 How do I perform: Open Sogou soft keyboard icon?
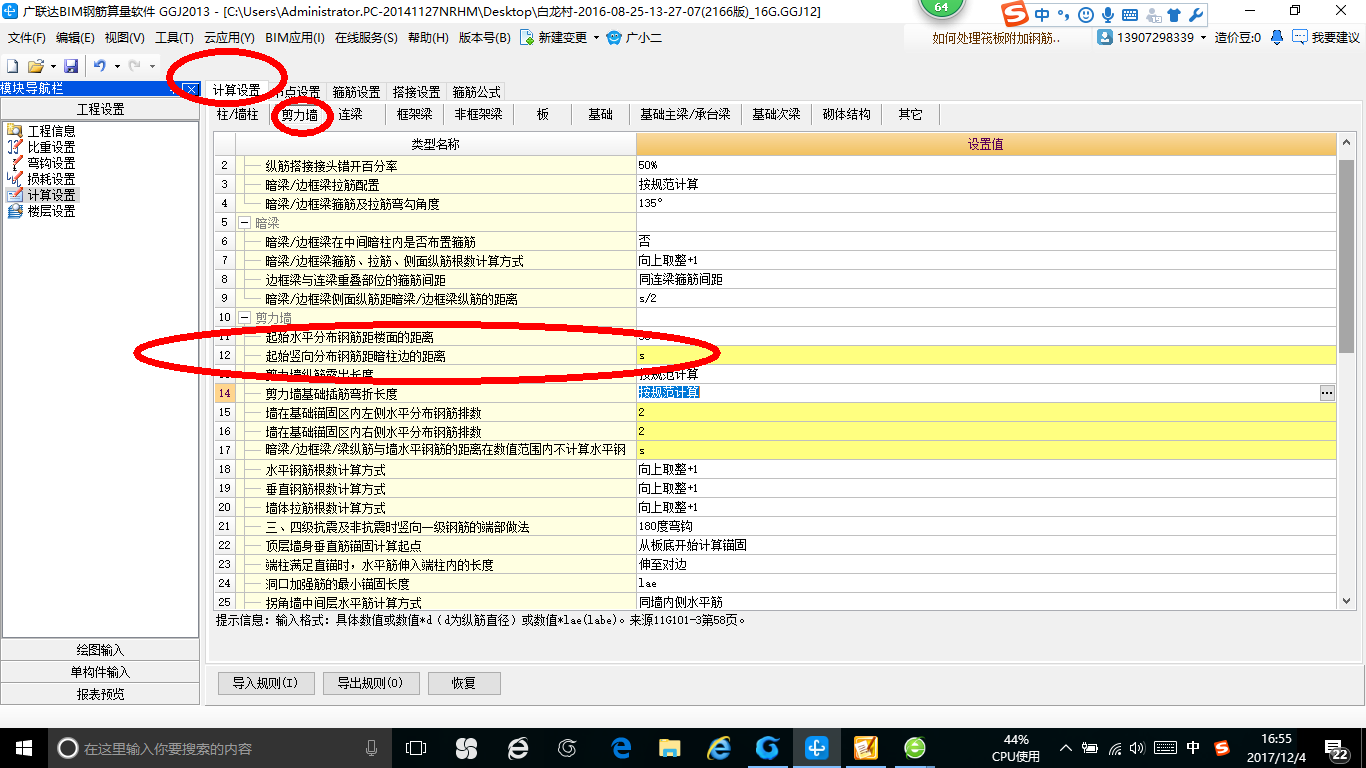coord(1130,15)
